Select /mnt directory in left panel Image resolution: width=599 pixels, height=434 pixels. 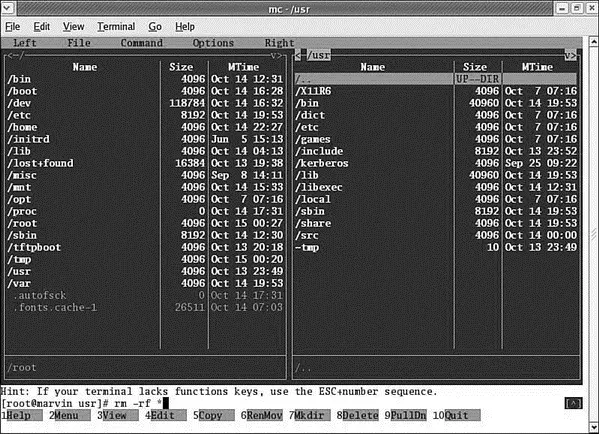point(145,187)
